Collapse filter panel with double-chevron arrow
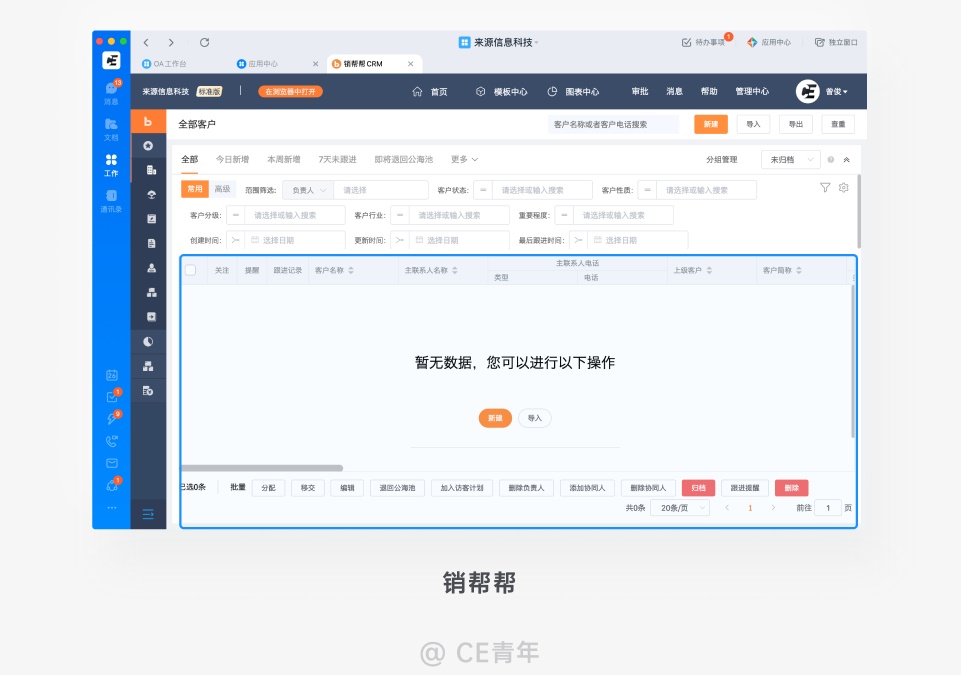Viewport: 961px width, 675px height. pos(846,159)
